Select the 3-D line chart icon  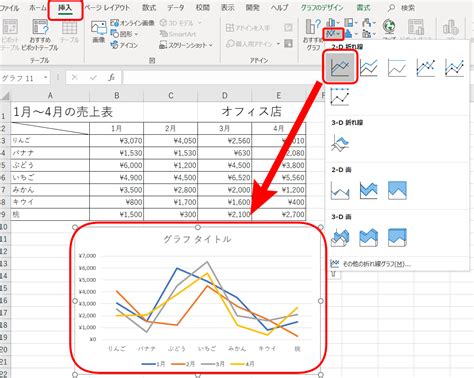pos(340,143)
